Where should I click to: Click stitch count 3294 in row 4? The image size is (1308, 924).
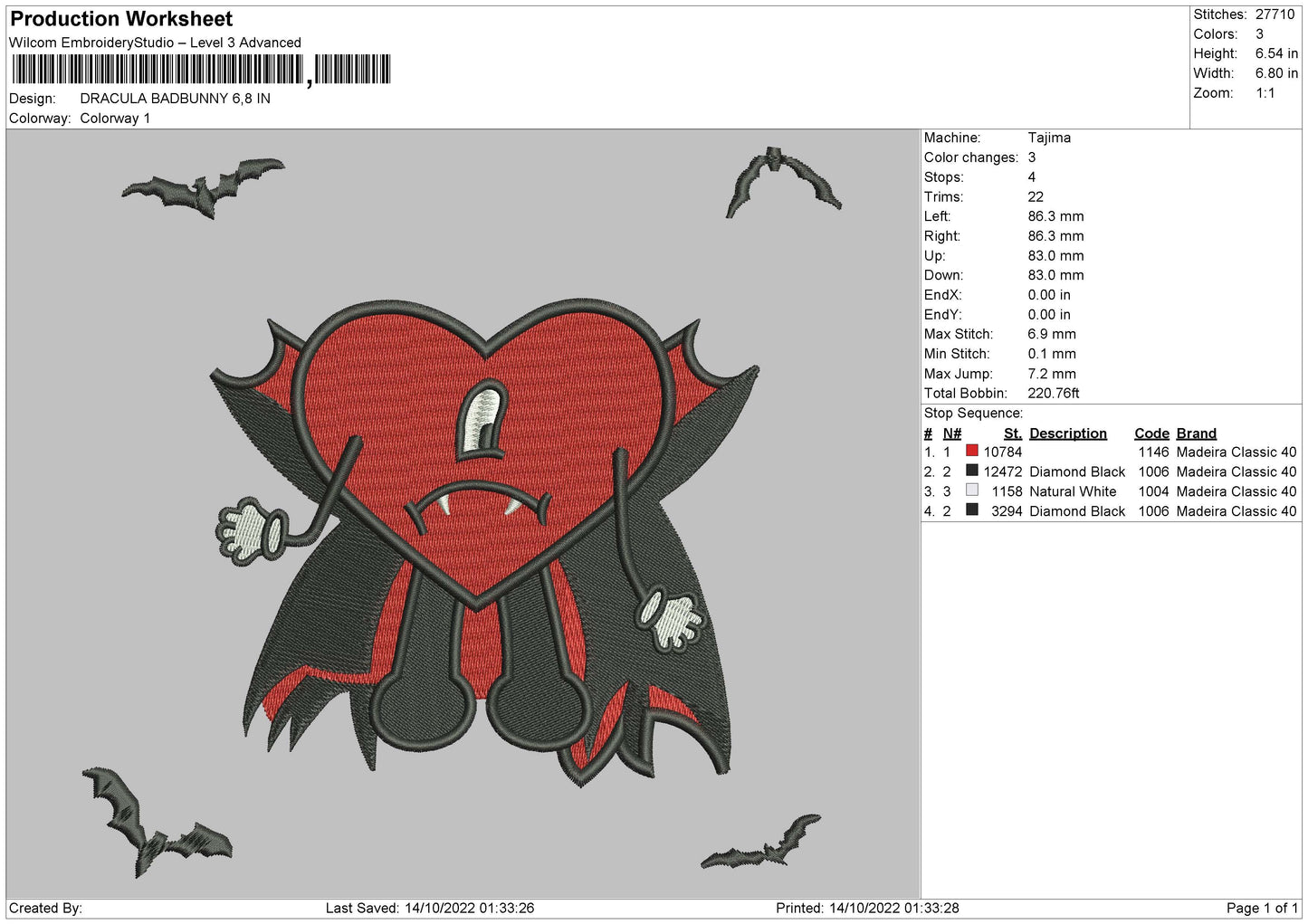(1007, 512)
